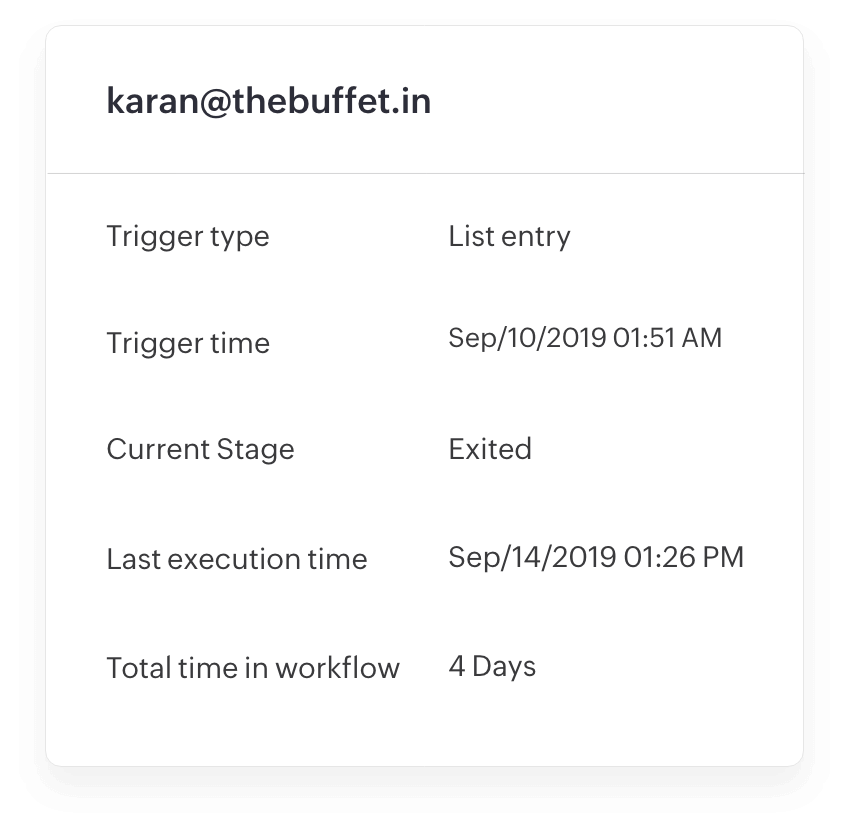Screen dimensions: 849x832
Task: Click the word entry in List entry
Action: pos(536,238)
